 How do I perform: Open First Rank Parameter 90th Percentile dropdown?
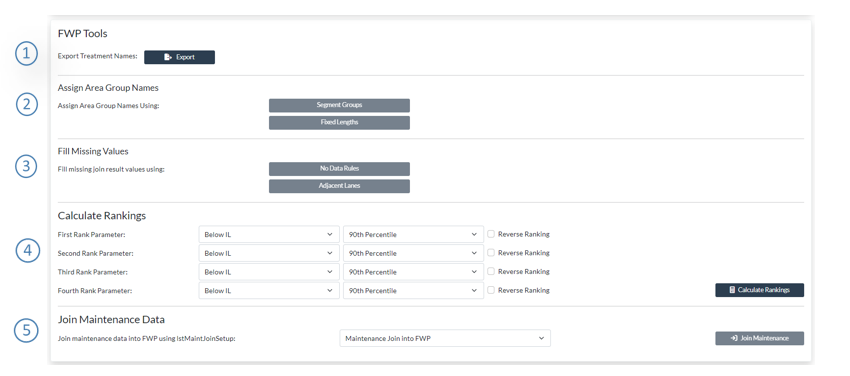413,234
